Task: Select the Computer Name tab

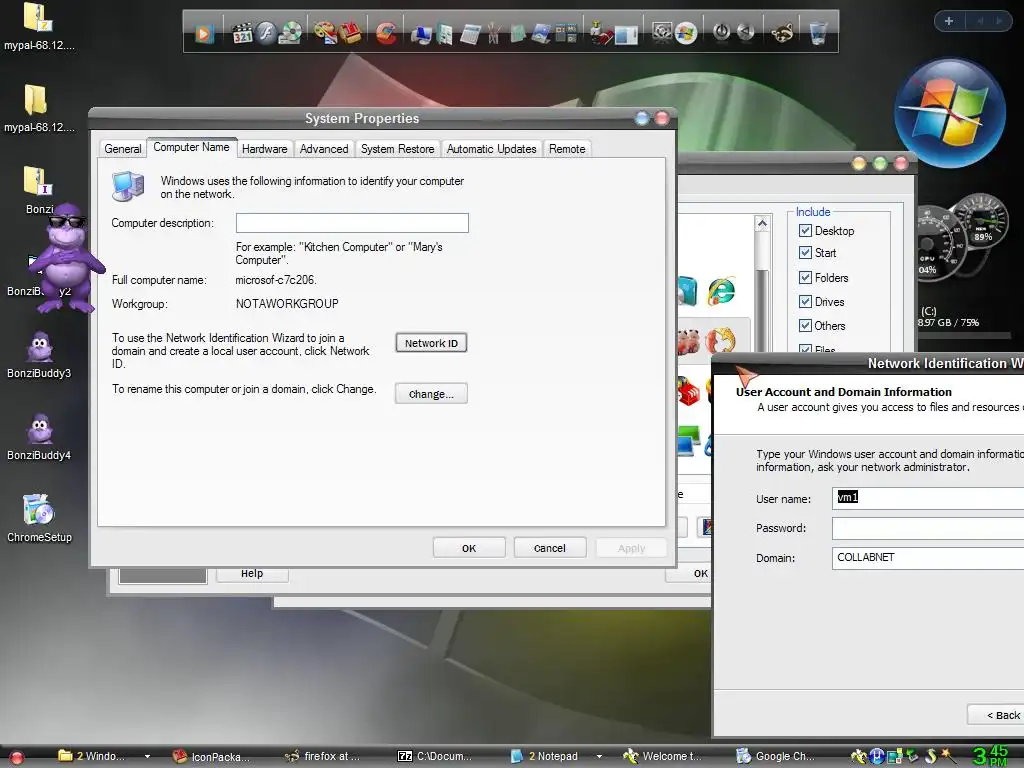Action: [191, 148]
